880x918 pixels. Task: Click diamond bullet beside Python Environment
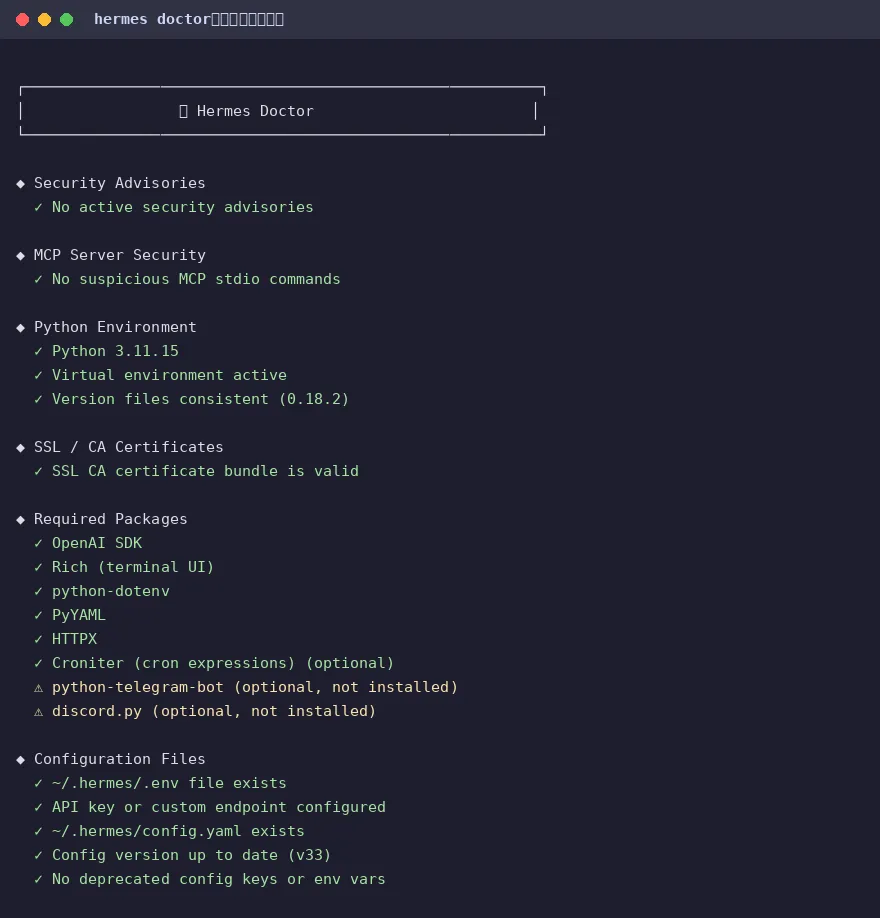(20, 328)
